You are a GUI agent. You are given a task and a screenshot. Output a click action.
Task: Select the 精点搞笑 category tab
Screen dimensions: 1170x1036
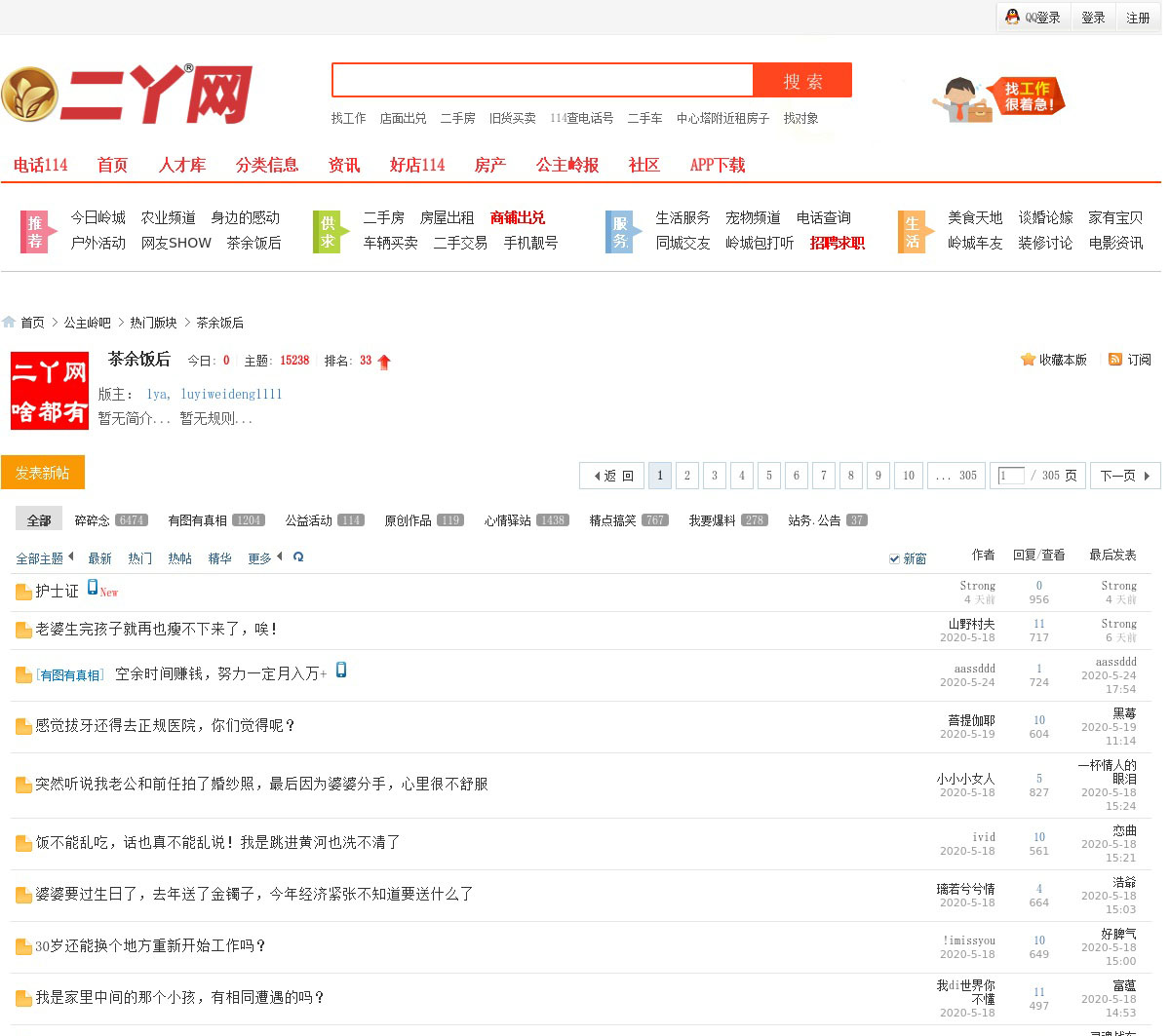coord(629,520)
